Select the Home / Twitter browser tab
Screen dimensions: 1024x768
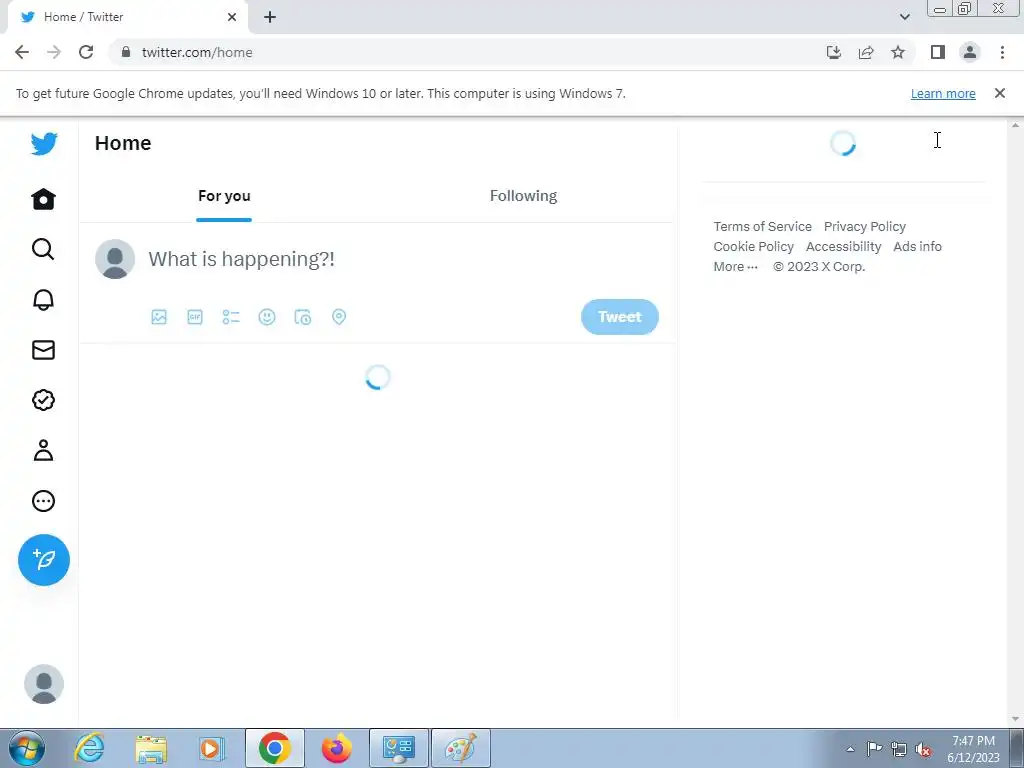pyautogui.click(x=128, y=17)
